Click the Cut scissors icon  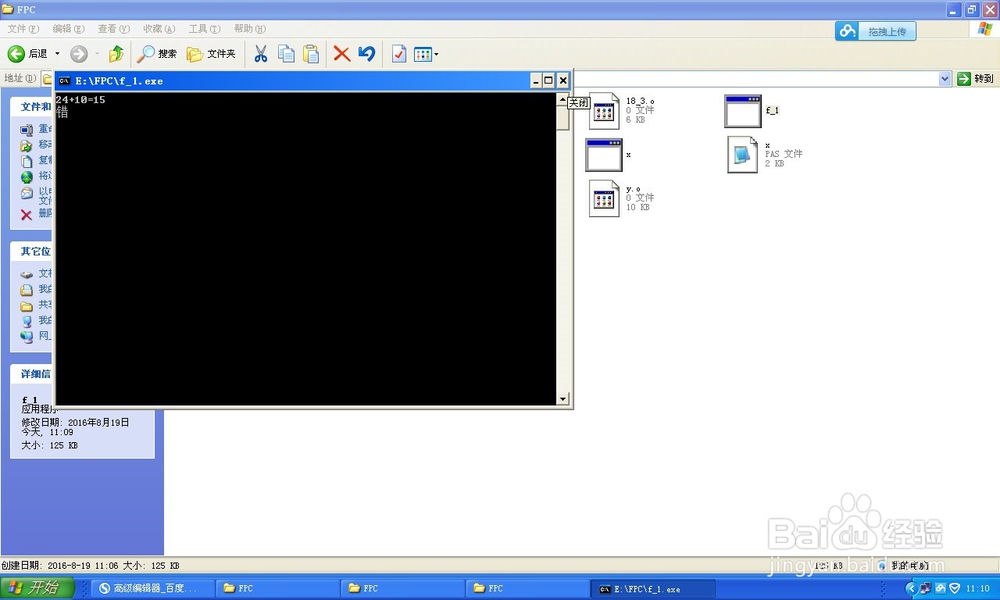coord(260,54)
